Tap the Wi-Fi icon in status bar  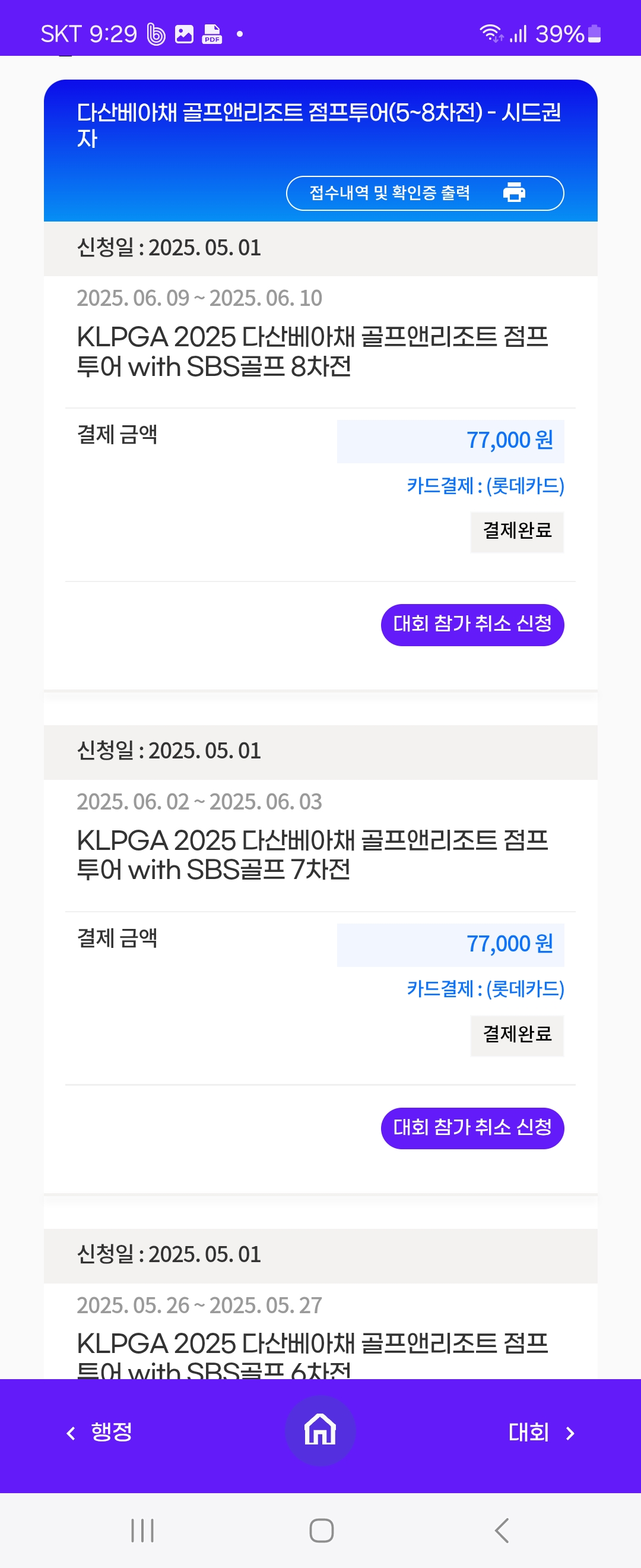coord(491,33)
